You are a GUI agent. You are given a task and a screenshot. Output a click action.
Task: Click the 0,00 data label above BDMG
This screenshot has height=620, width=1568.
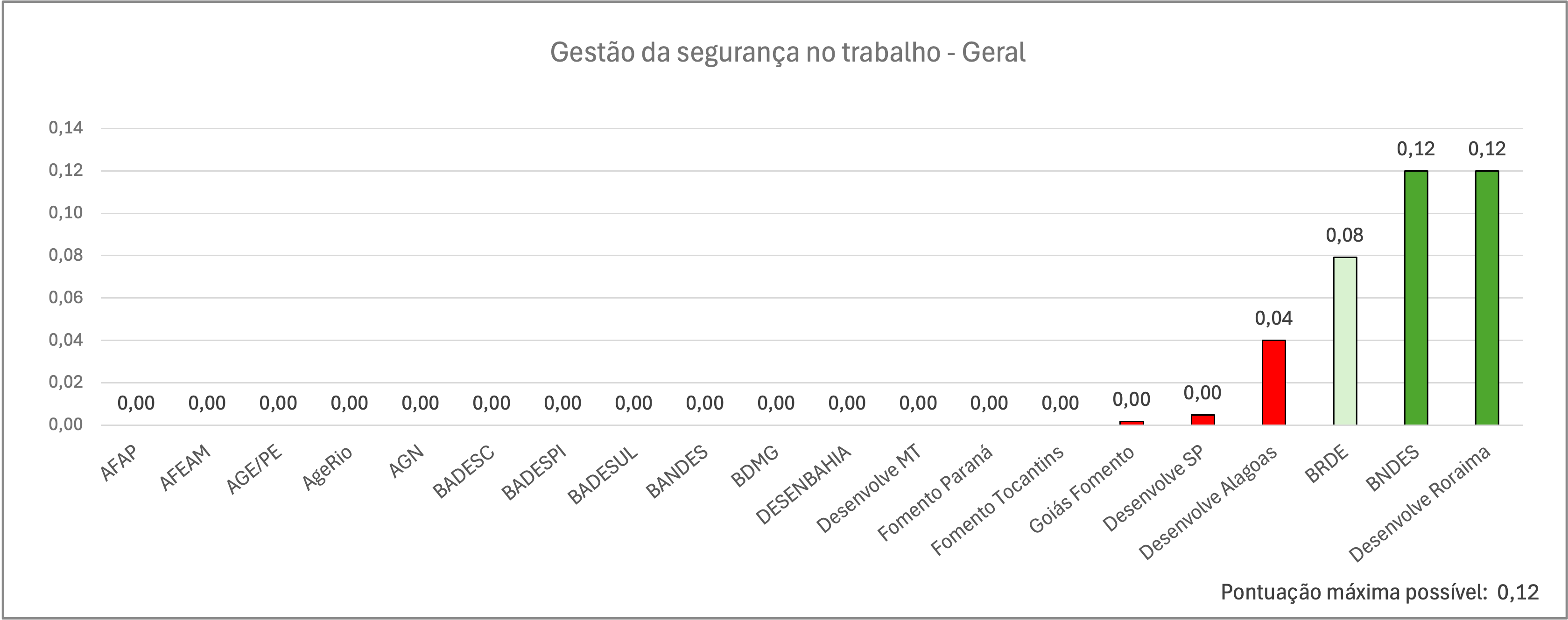776,403
